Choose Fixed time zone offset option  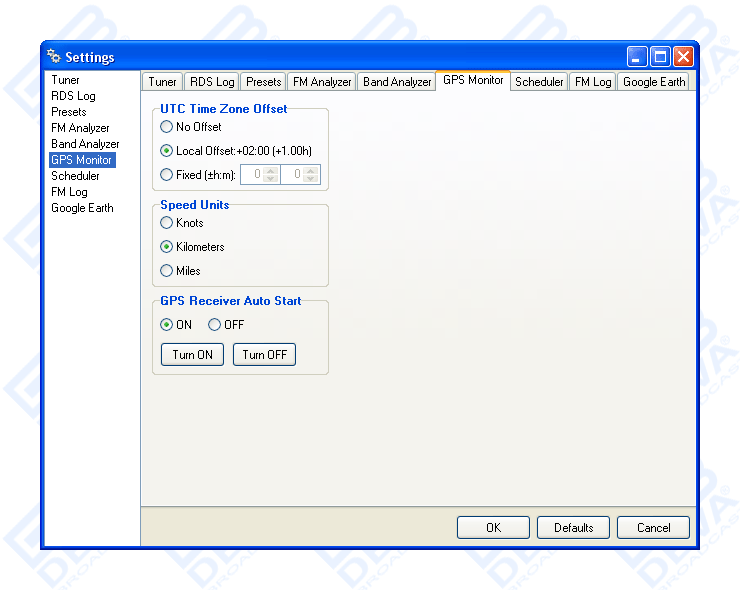click(167, 175)
